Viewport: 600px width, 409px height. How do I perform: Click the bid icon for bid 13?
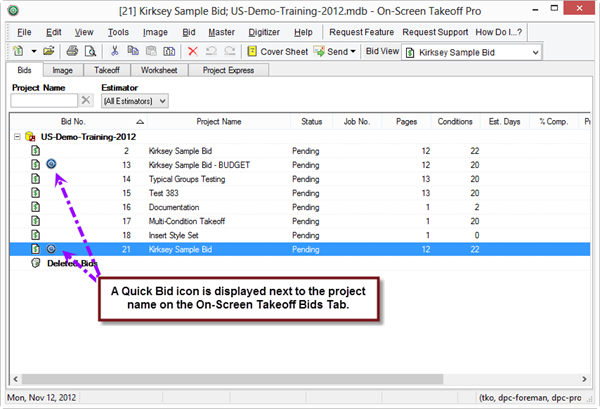[x=36, y=165]
